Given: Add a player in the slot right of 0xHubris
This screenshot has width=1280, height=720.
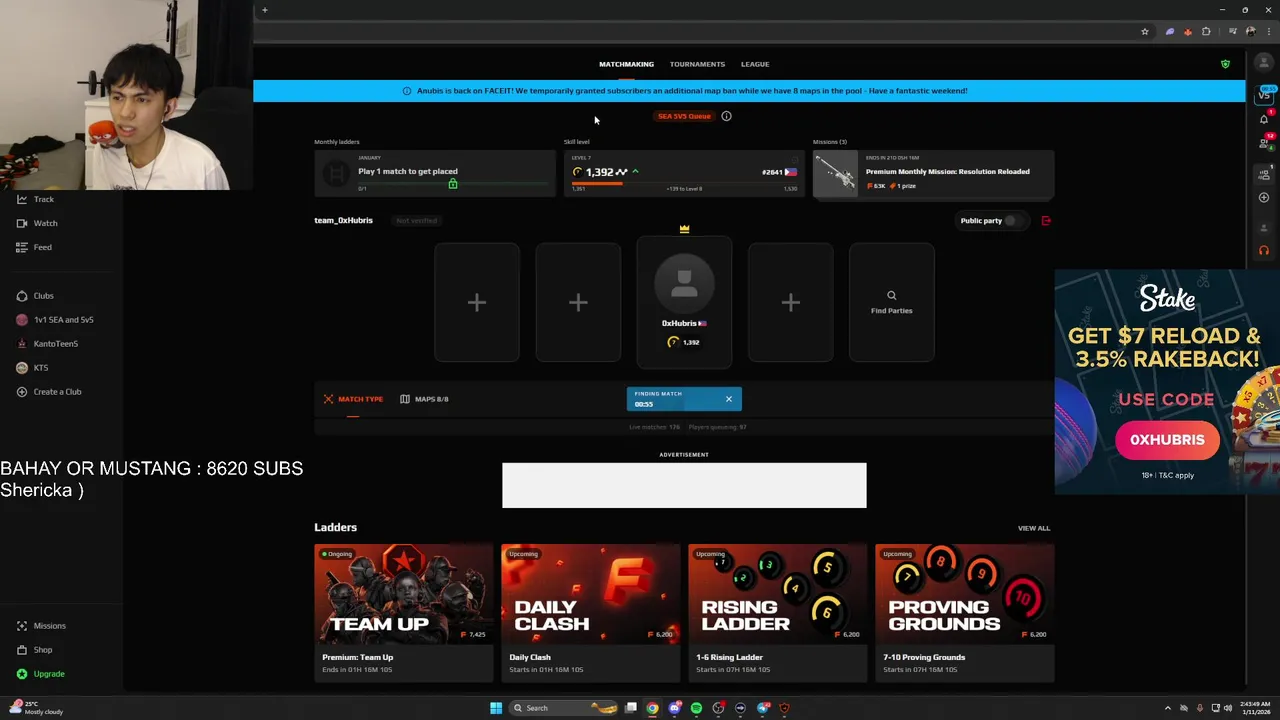Looking at the screenshot, I should pos(790,302).
